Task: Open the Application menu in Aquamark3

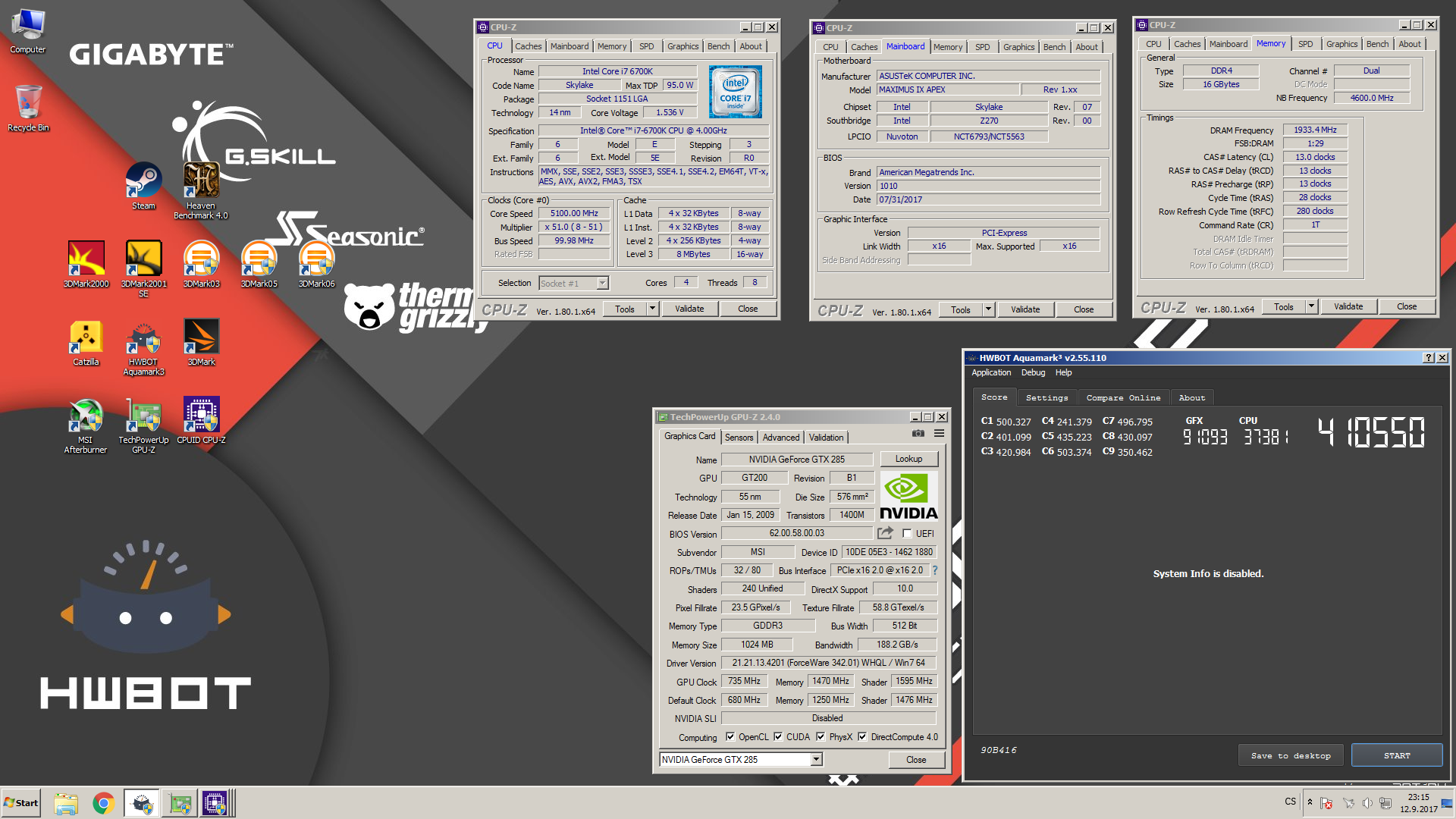Action: point(991,372)
